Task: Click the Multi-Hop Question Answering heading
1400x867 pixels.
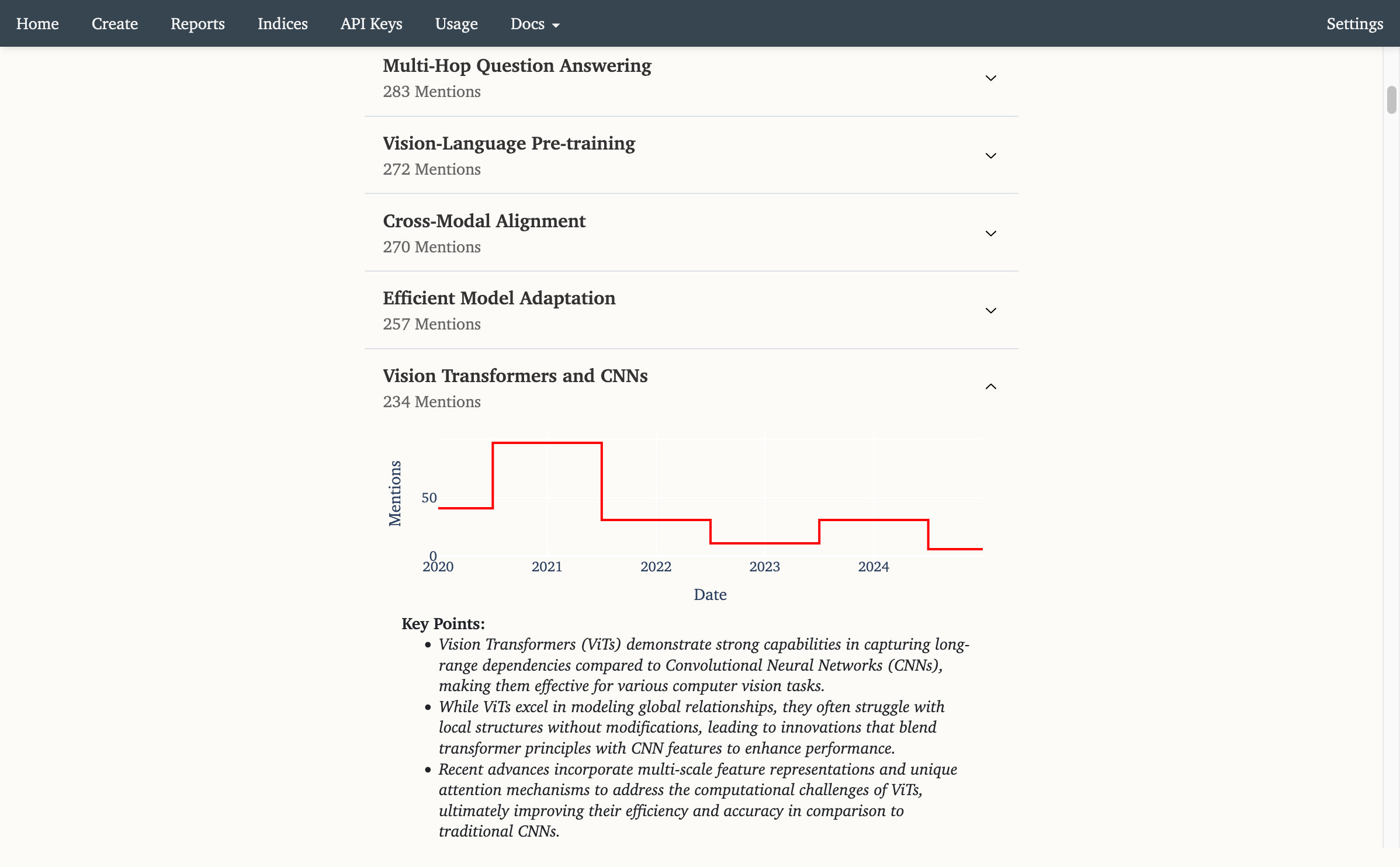Action: [517, 66]
